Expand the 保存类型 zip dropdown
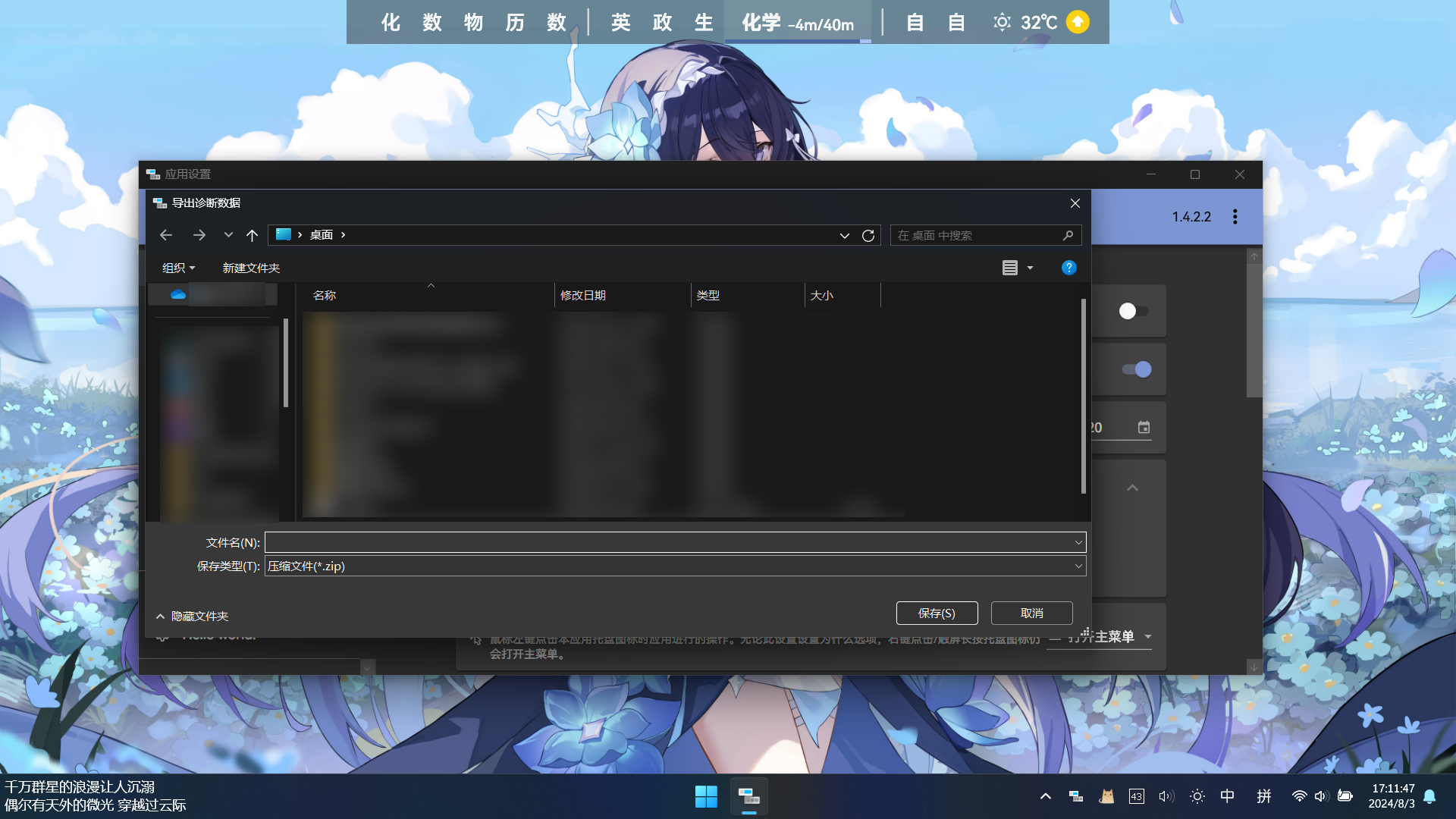 coord(1078,566)
